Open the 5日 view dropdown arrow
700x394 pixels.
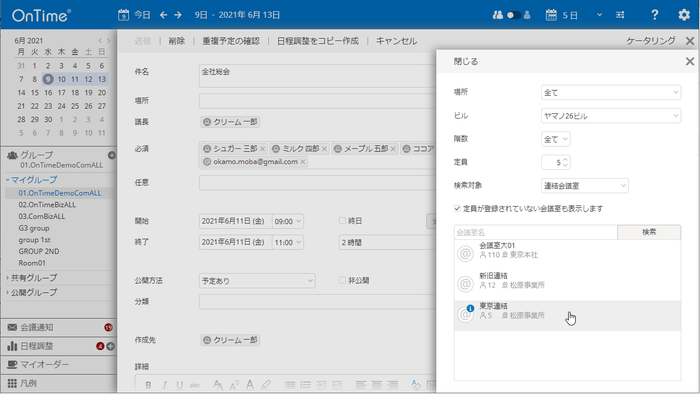(x=599, y=15)
